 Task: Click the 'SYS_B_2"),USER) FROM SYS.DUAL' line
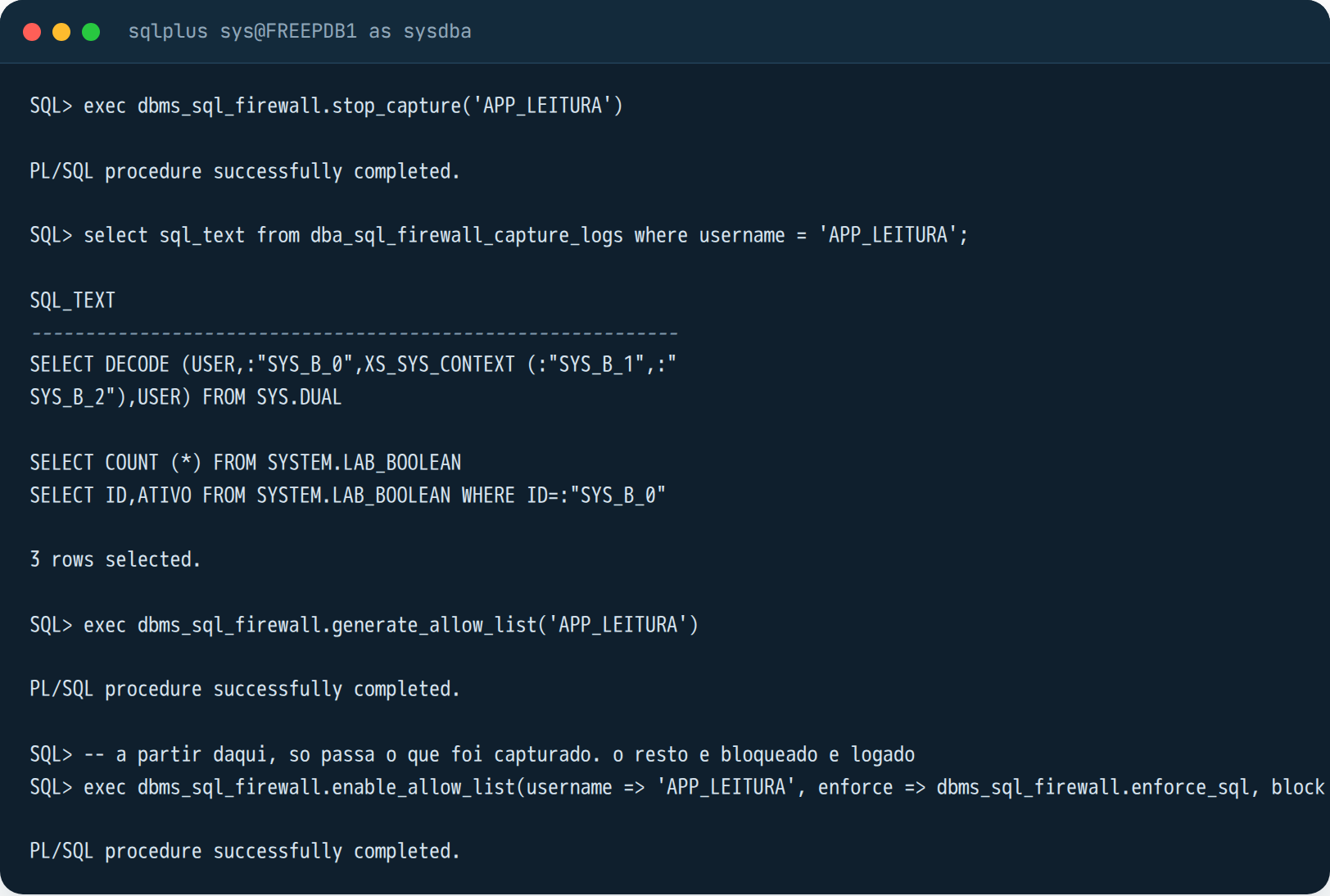click(x=186, y=397)
